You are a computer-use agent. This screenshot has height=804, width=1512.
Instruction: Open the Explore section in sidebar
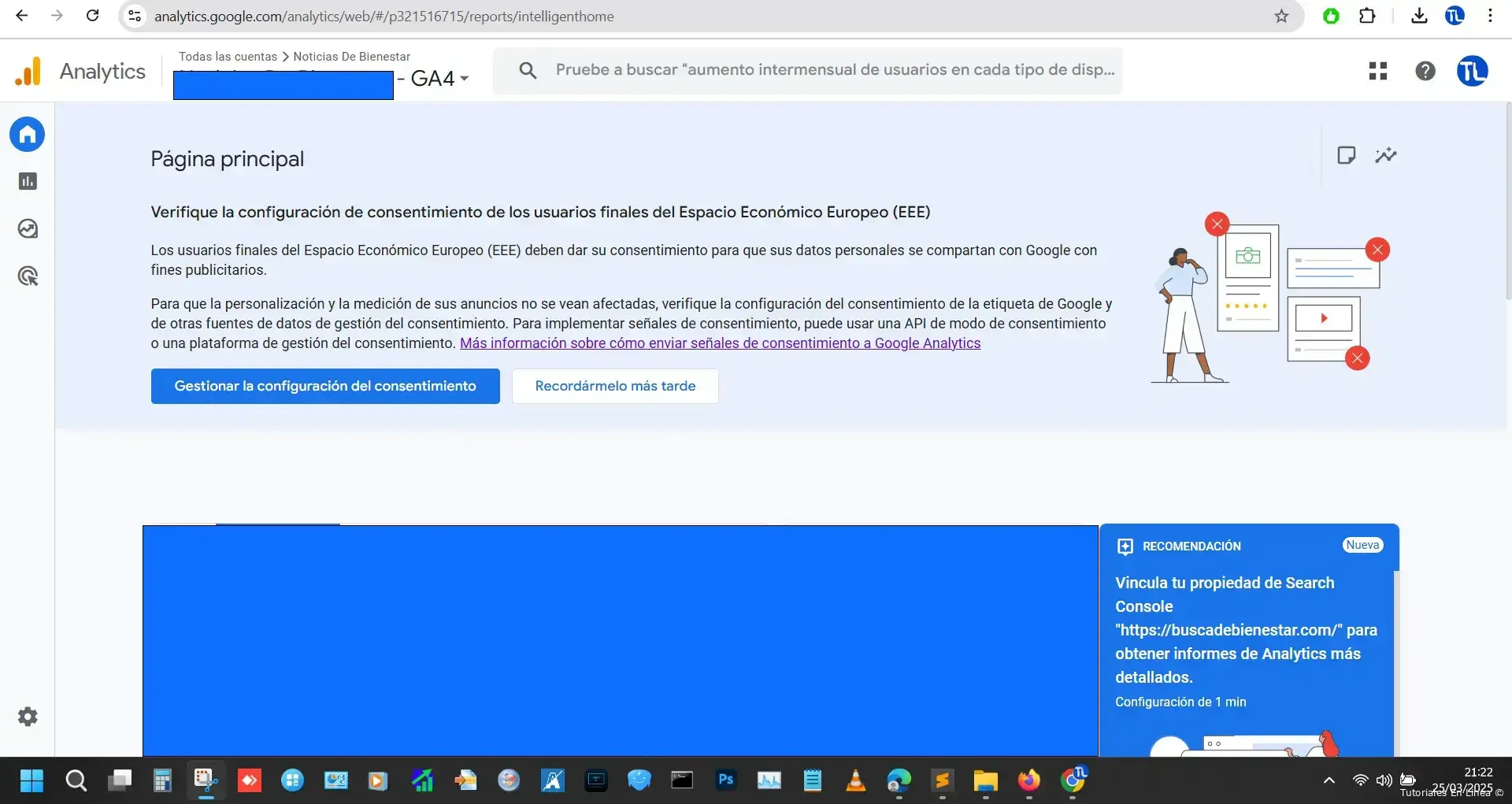click(x=28, y=229)
